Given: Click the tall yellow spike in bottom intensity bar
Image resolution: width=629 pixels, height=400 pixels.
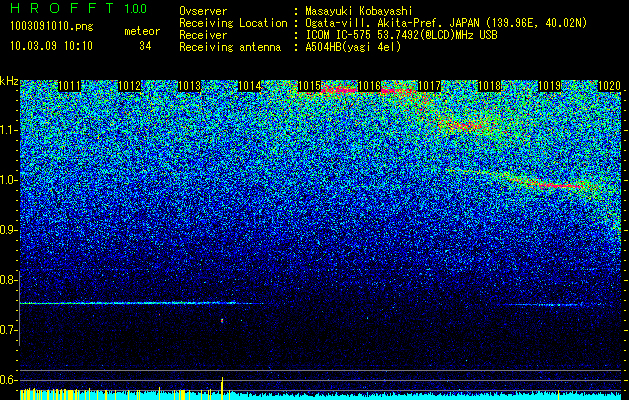Looking at the screenshot, I should tap(222, 388).
